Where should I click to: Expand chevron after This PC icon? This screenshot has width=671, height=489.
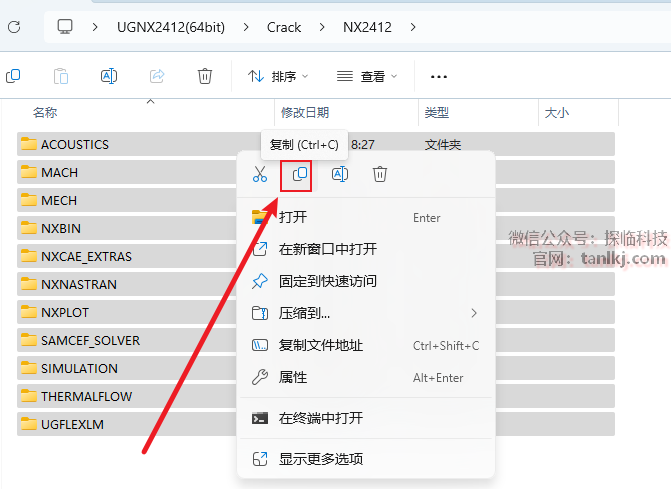pos(95,27)
